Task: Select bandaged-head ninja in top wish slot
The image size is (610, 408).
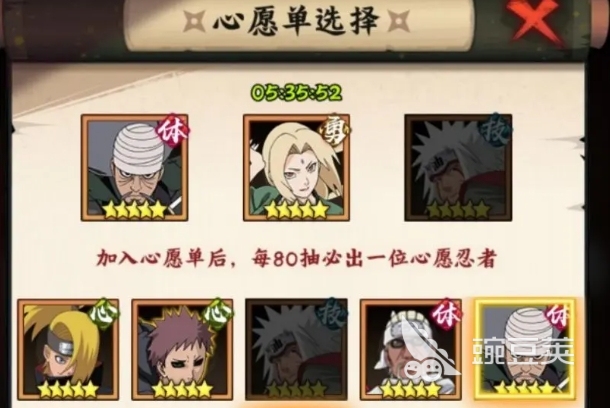Action: 135,168
